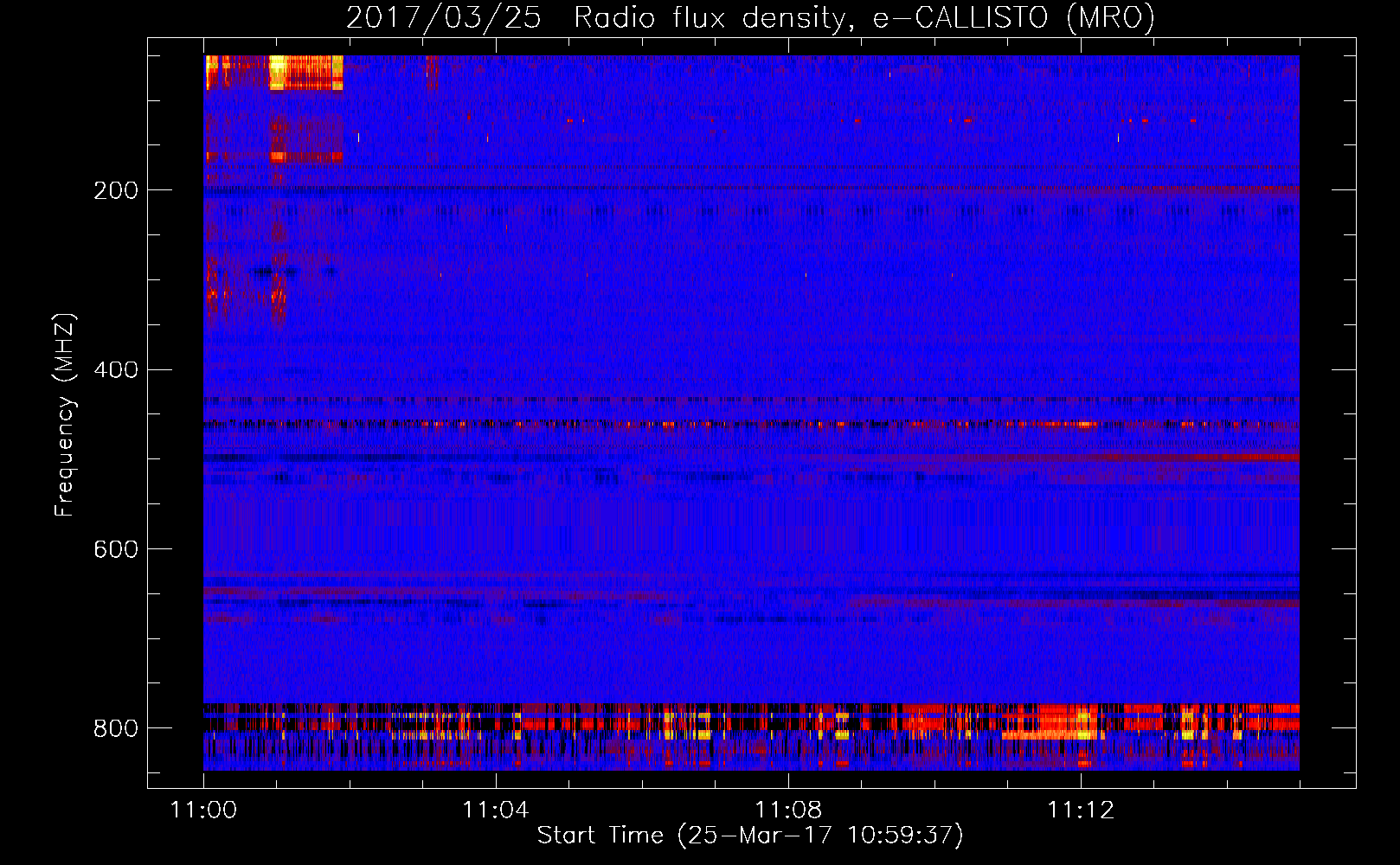
Task: Click the '200' frequency tick label
Action: pos(116,190)
